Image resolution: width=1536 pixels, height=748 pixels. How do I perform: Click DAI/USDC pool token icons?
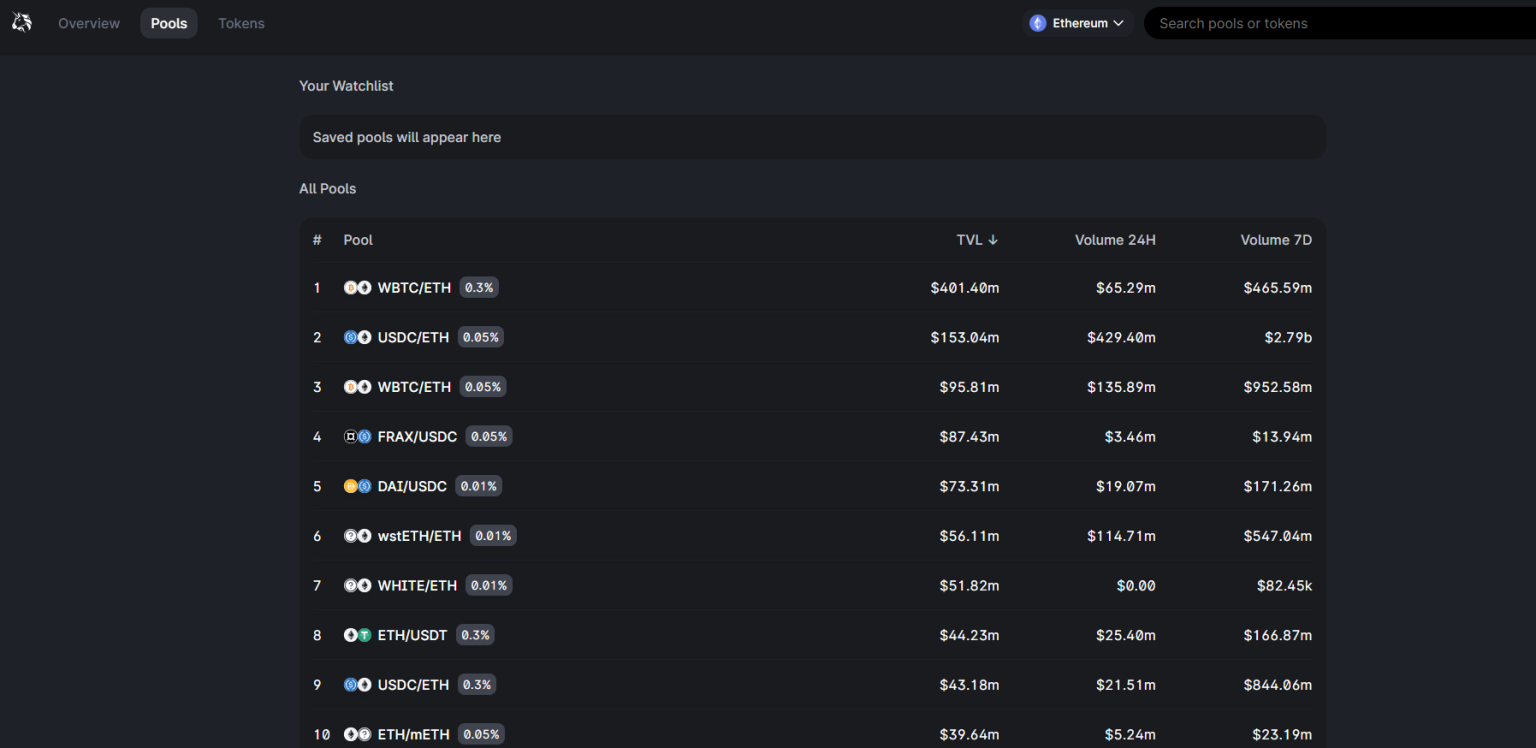(357, 487)
